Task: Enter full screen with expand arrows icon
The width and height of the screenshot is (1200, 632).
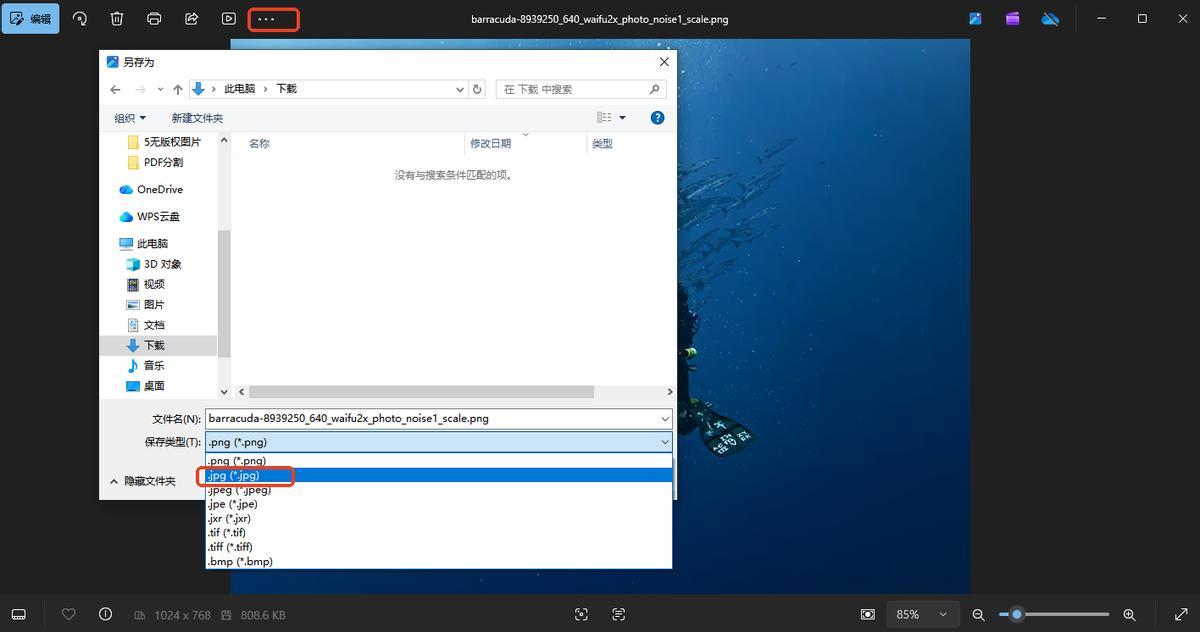Action: point(1180,614)
